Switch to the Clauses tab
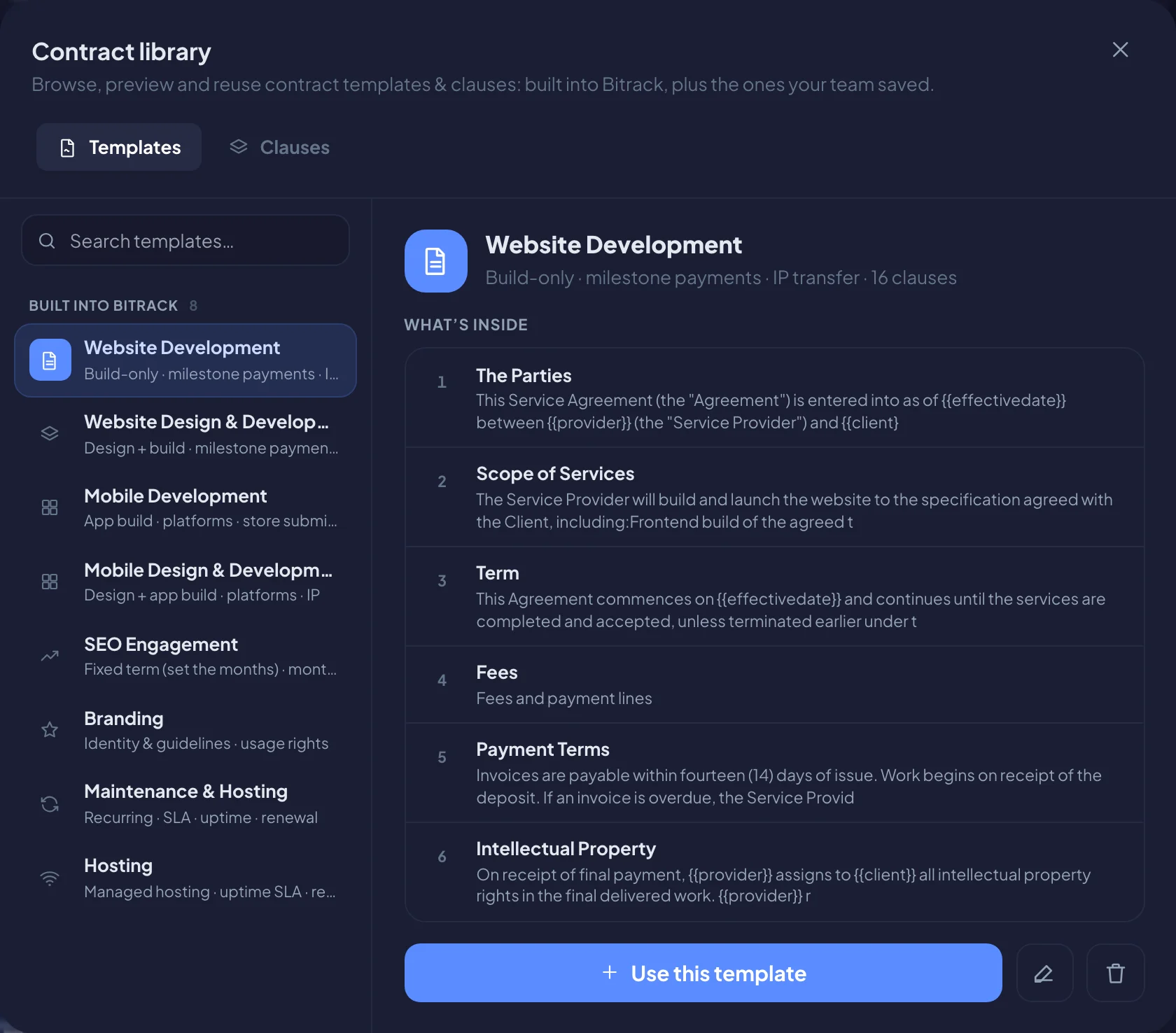Viewport: 1176px width, 1033px height. click(280, 147)
